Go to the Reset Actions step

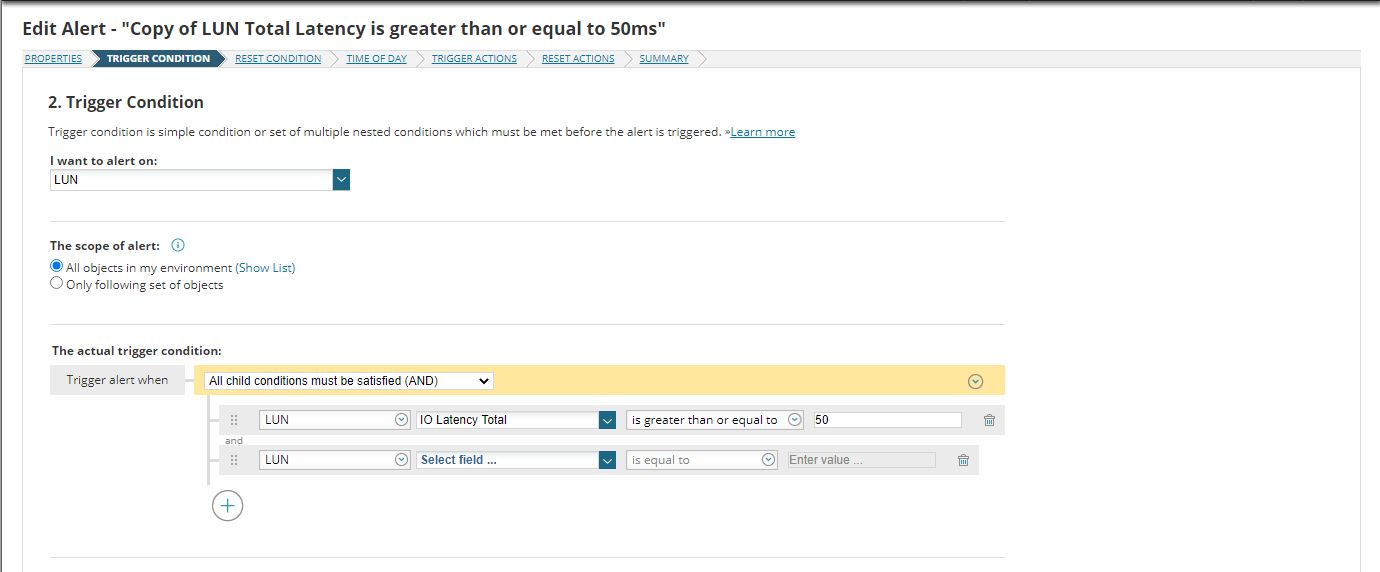pyautogui.click(x=578, y=59)
